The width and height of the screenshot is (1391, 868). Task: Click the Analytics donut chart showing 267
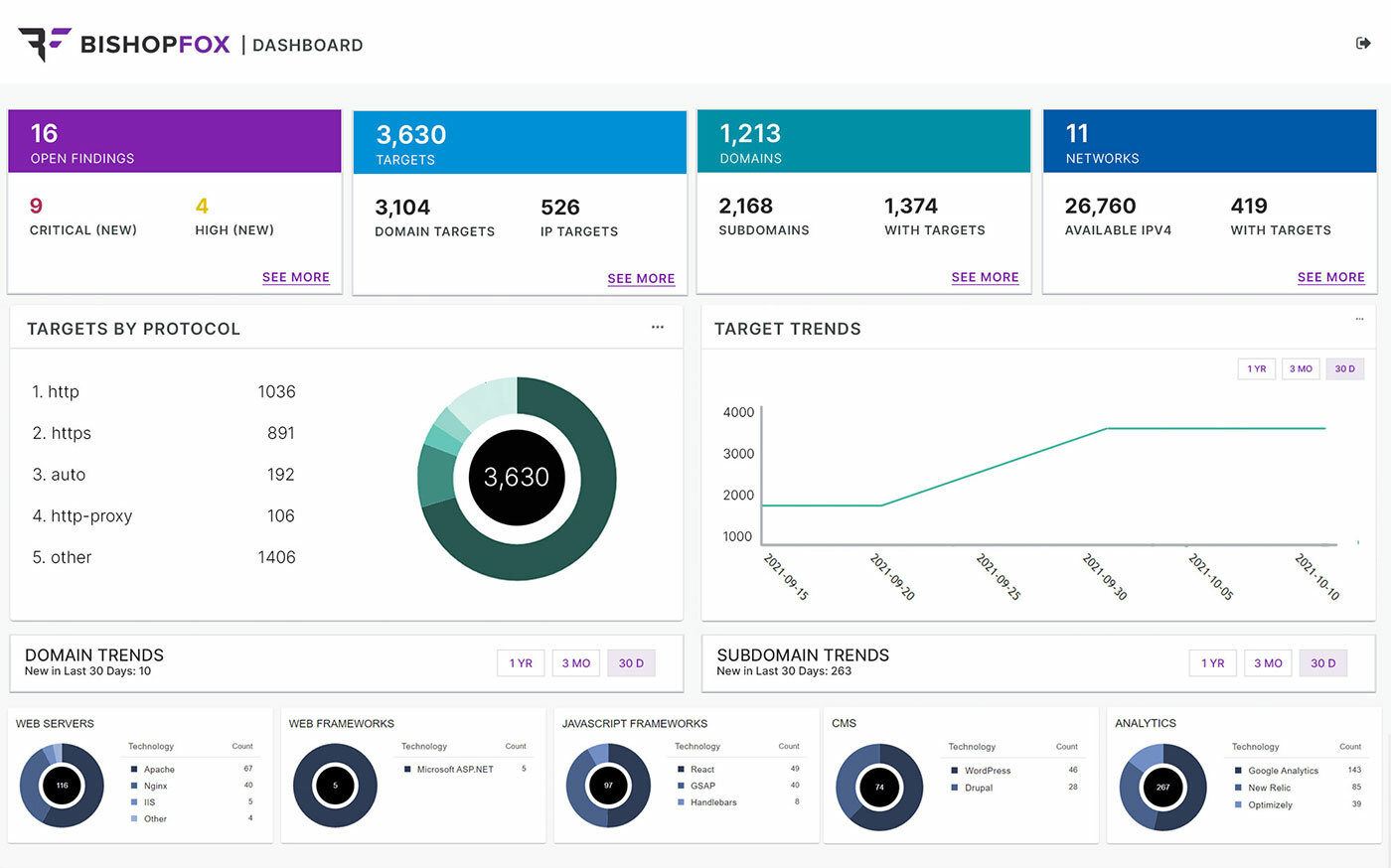pyautogui.click(x=1162, y=788)
